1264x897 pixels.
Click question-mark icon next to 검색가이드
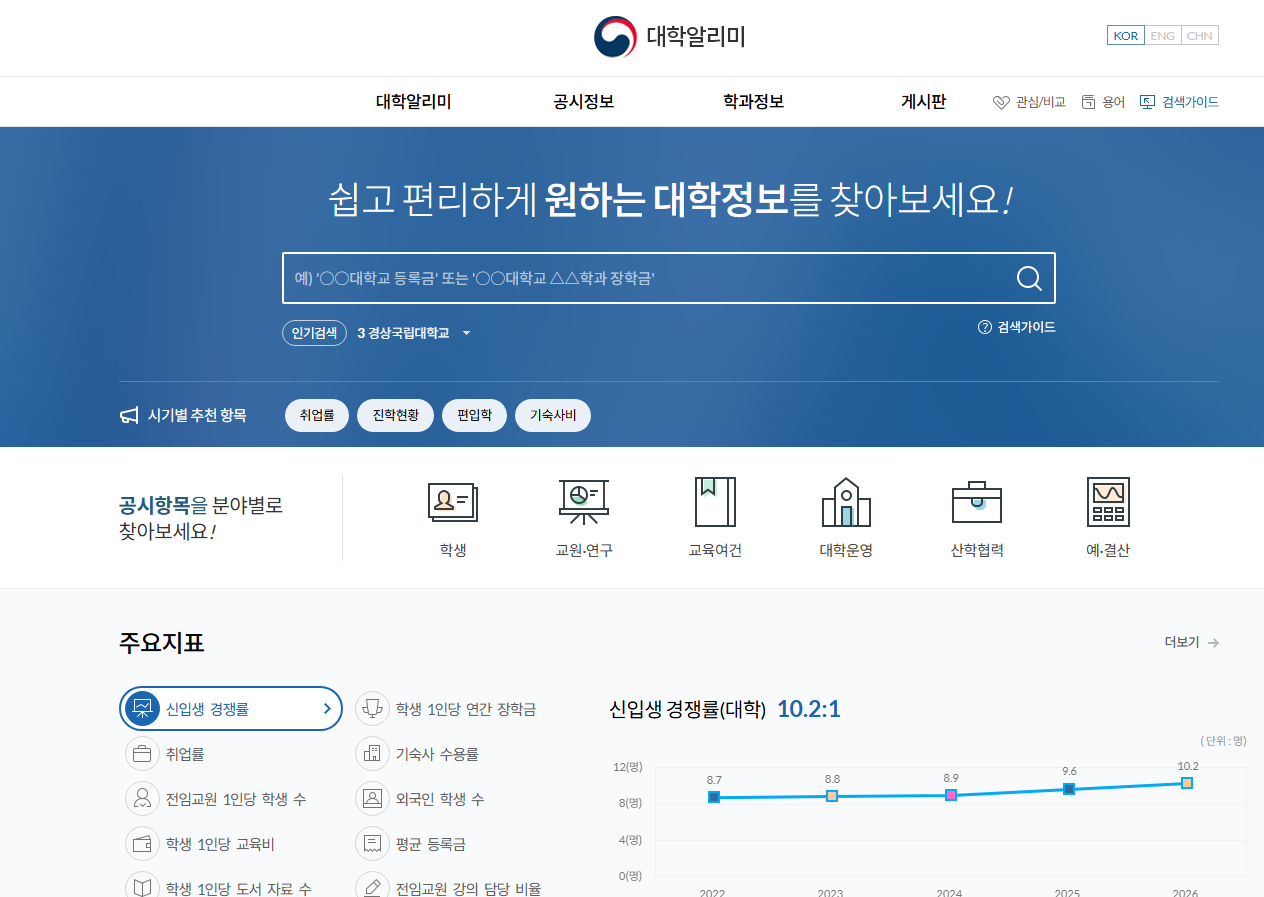coord(985,327)
